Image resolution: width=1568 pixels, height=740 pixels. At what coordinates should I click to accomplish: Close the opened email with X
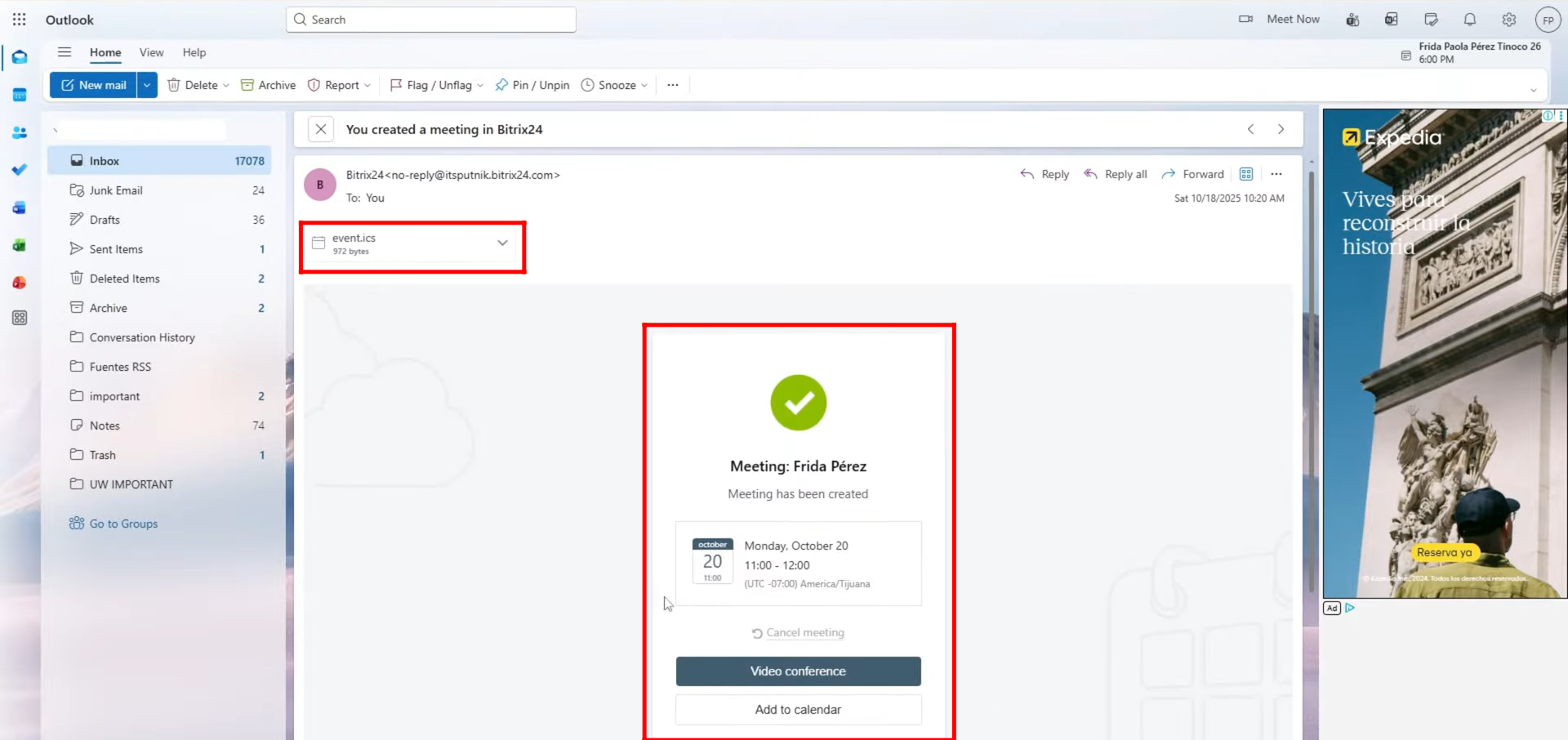321,129
